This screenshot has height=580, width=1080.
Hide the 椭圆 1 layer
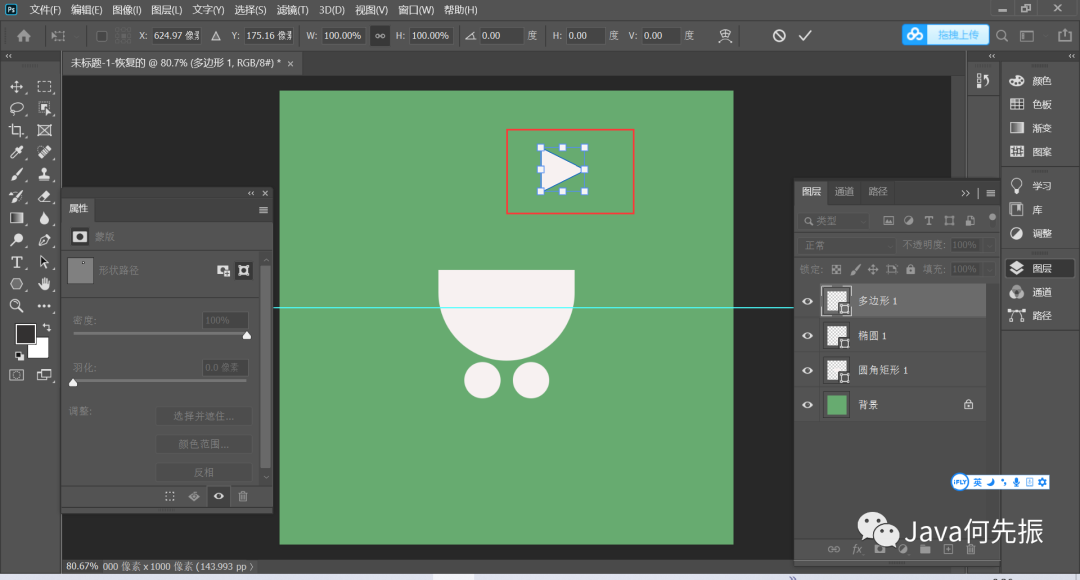(x=808, y=336)
